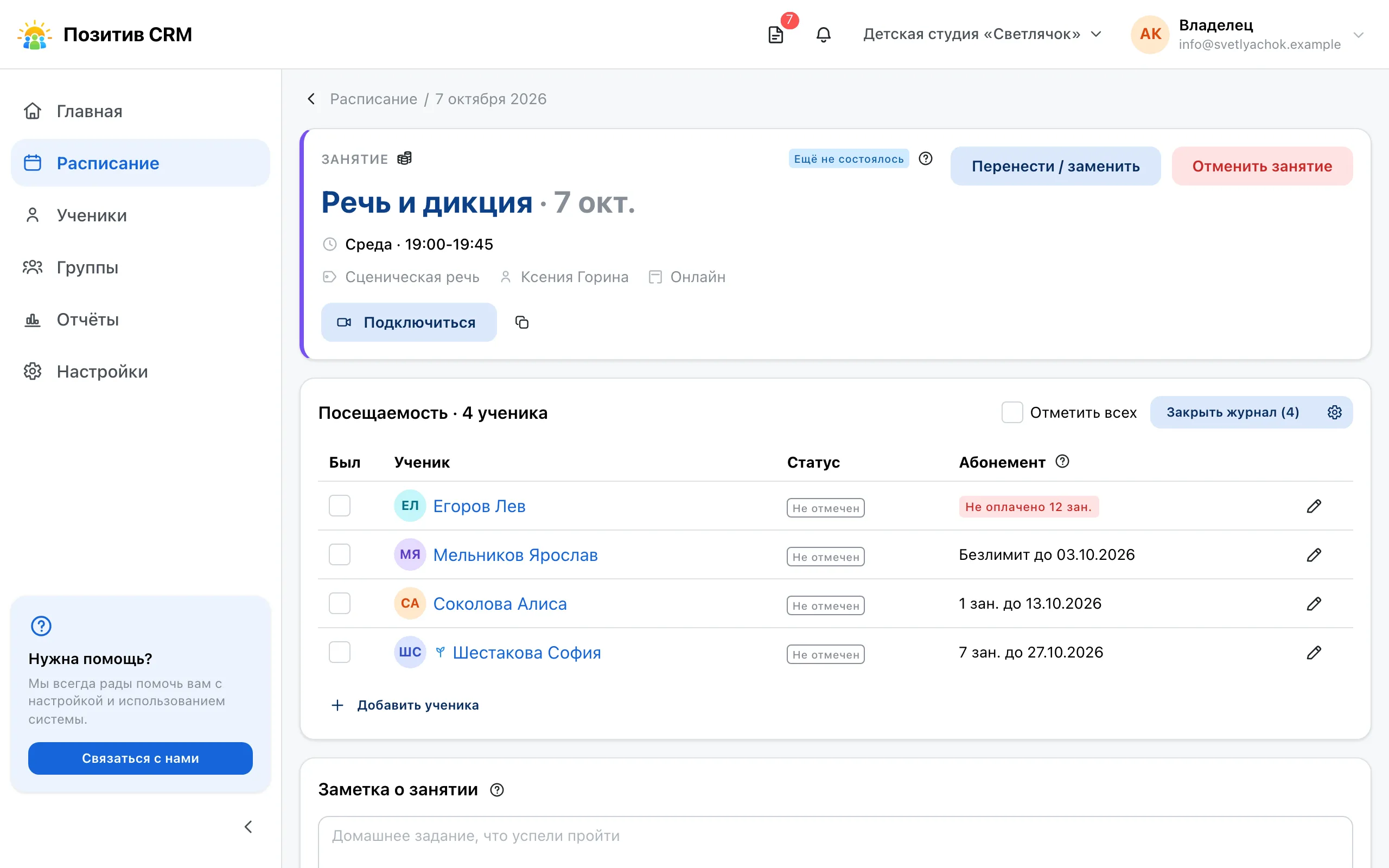The image size is (1389, 868).
Task: Click Закрыть журнал (4) button
Action: click(x=1233, y=412)
